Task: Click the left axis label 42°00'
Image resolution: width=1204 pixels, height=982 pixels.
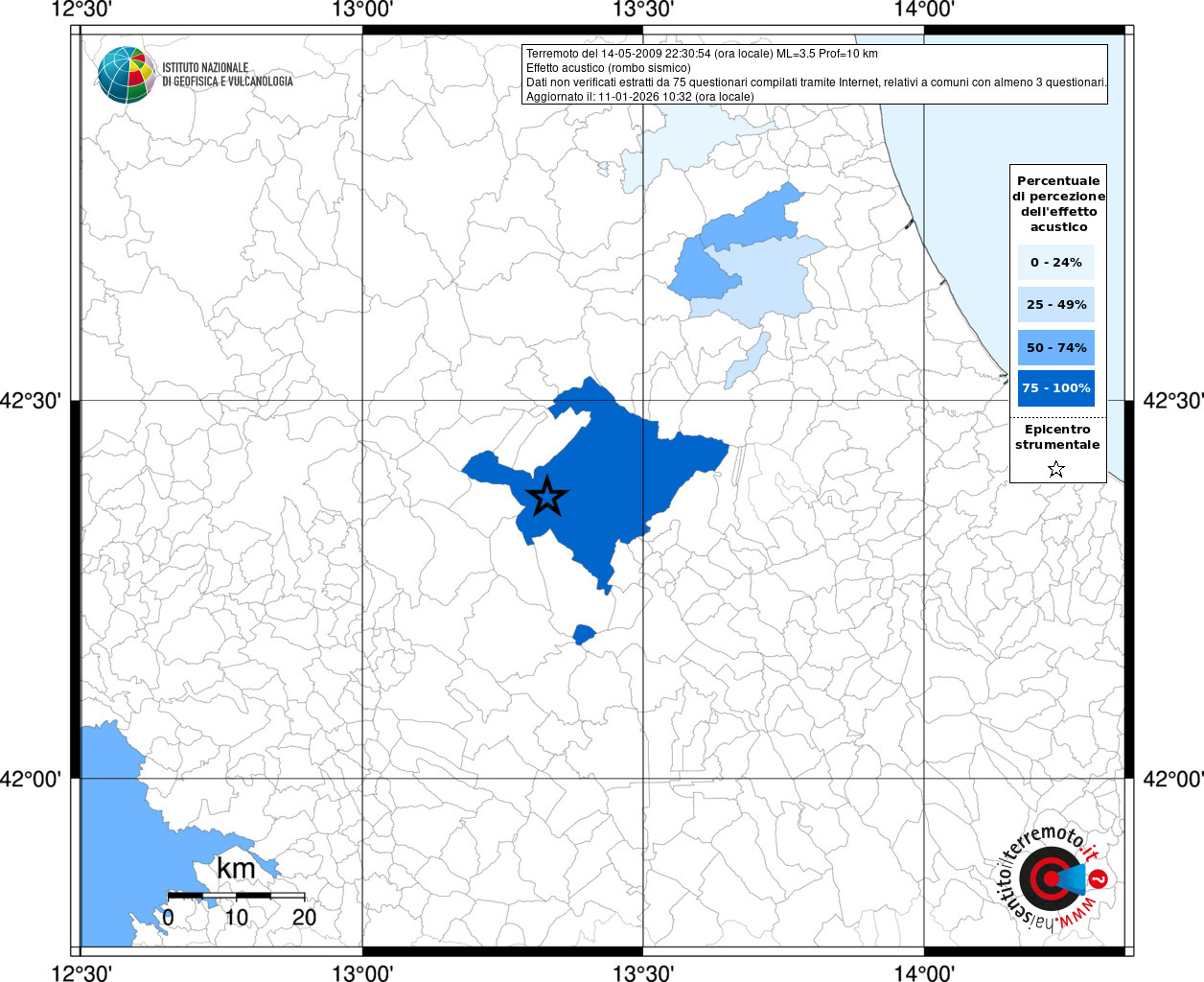Action: click(31, 779)
